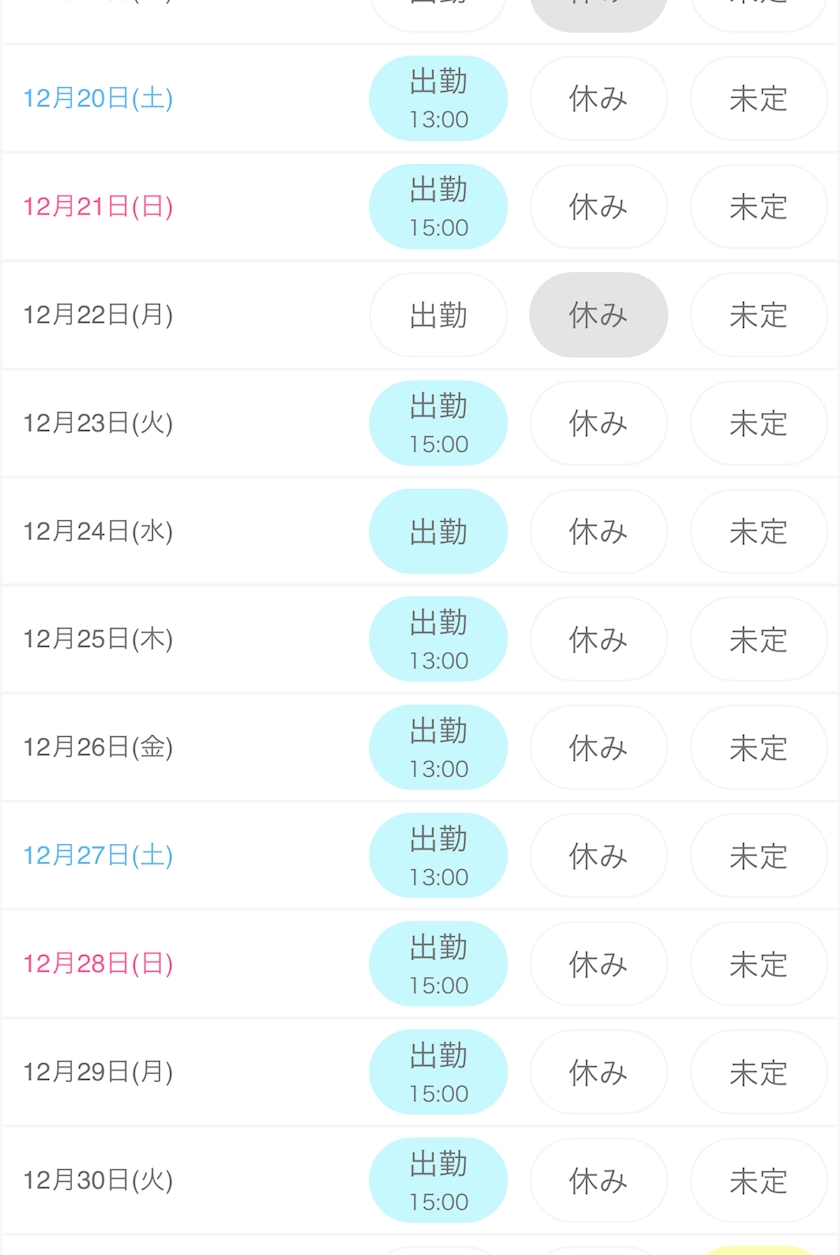This screenshot has height=1255, width=840.
Task: Mark 12月26日(金) as 未定
Action: pyautogui.click(x=758, y=747)
